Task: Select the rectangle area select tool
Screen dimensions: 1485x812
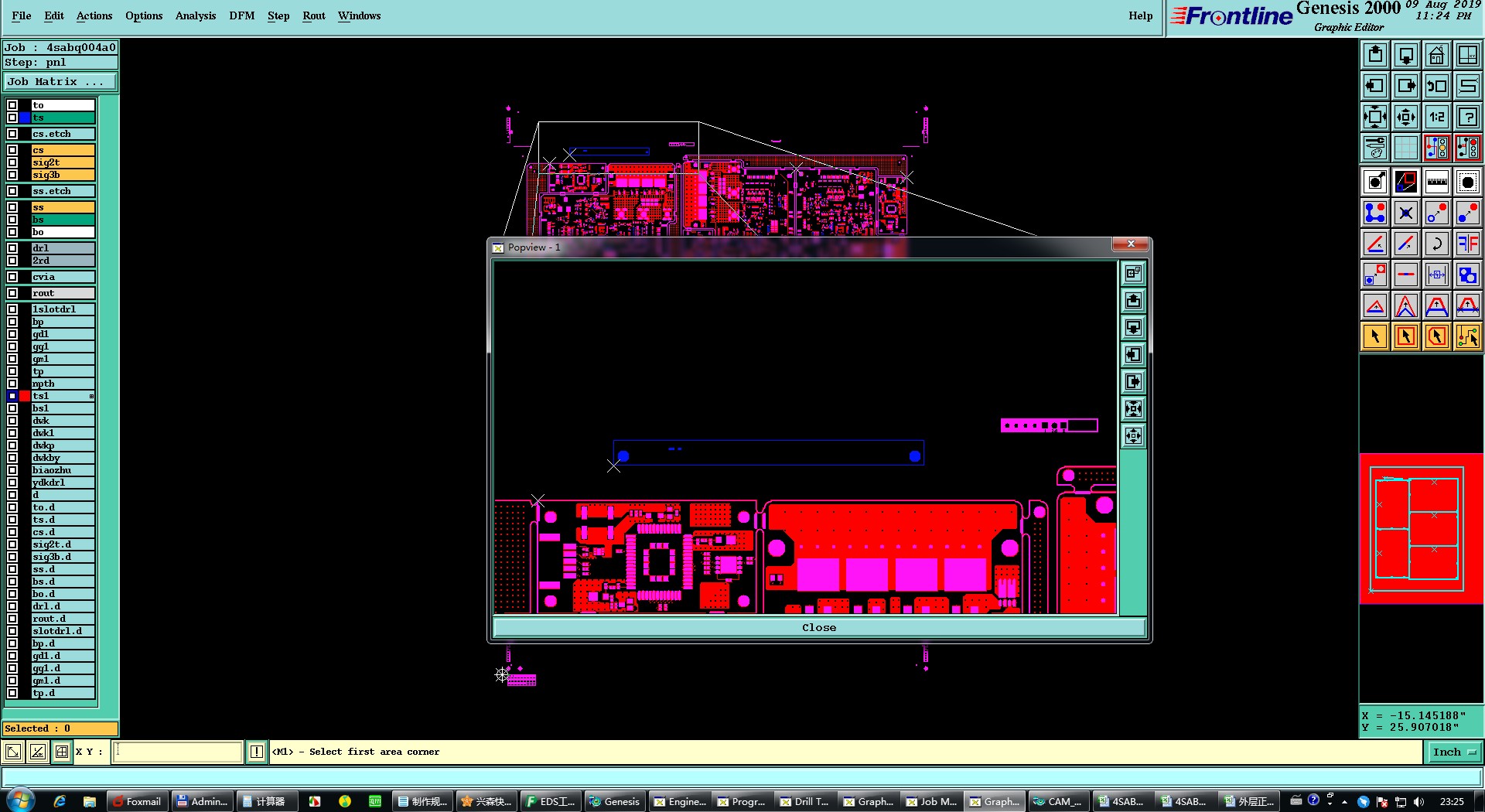Action: (x=1406, y=336)
